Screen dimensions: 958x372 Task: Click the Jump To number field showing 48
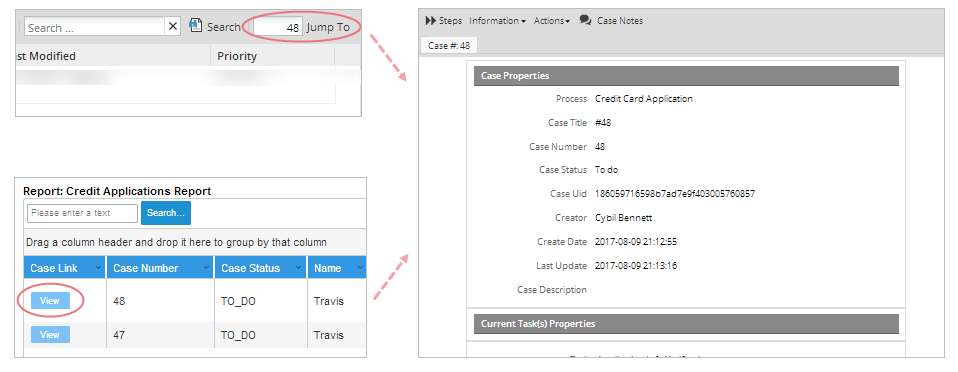point(279,27)
